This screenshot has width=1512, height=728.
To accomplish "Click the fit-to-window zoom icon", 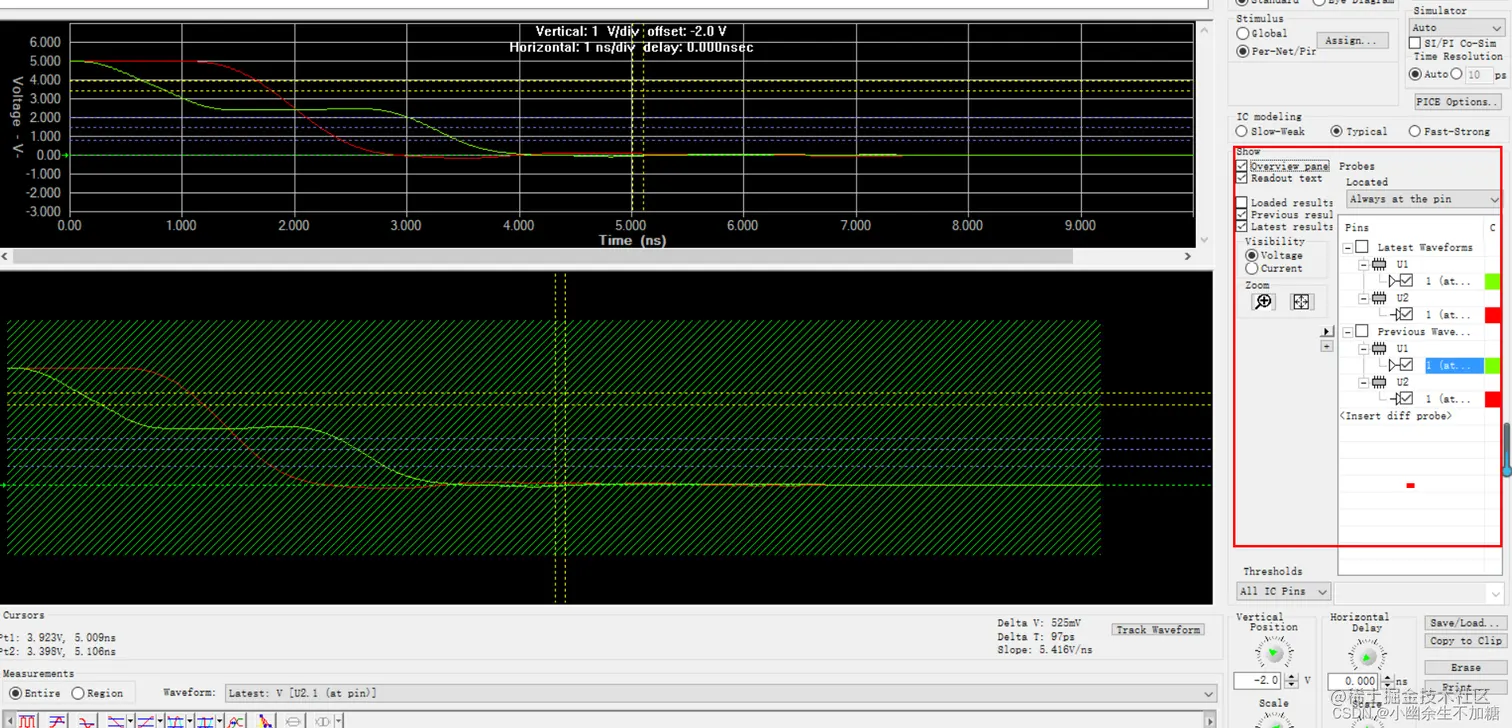I will click(x=1301, y=302).
